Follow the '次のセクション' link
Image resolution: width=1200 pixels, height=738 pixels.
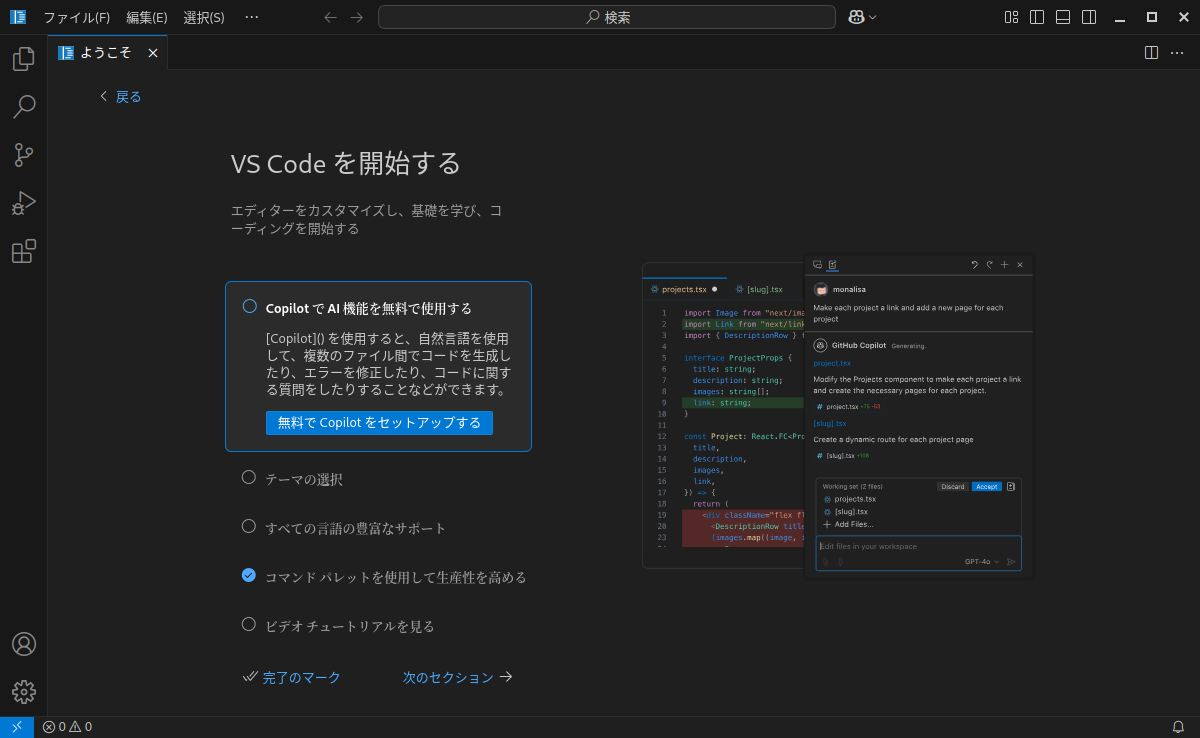click(447, 677)
